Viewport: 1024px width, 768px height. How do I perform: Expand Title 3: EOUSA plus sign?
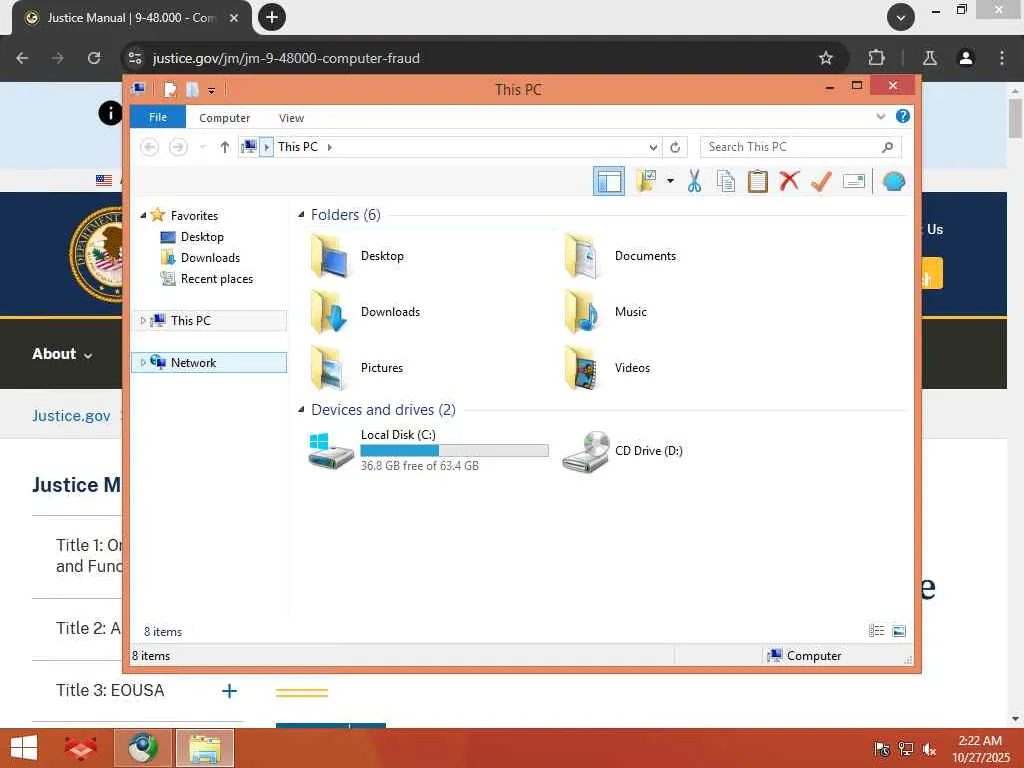point(229,691)
